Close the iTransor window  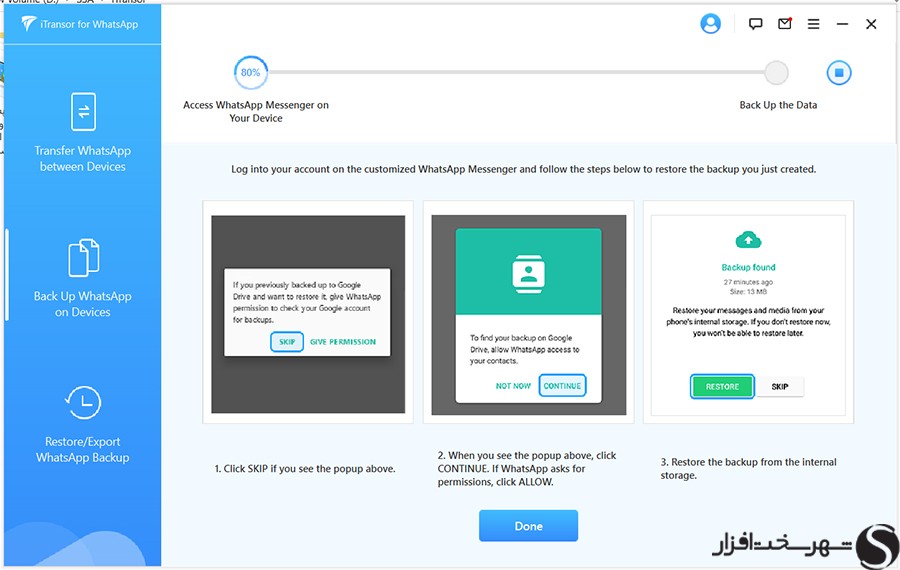[x=871, y=24]
